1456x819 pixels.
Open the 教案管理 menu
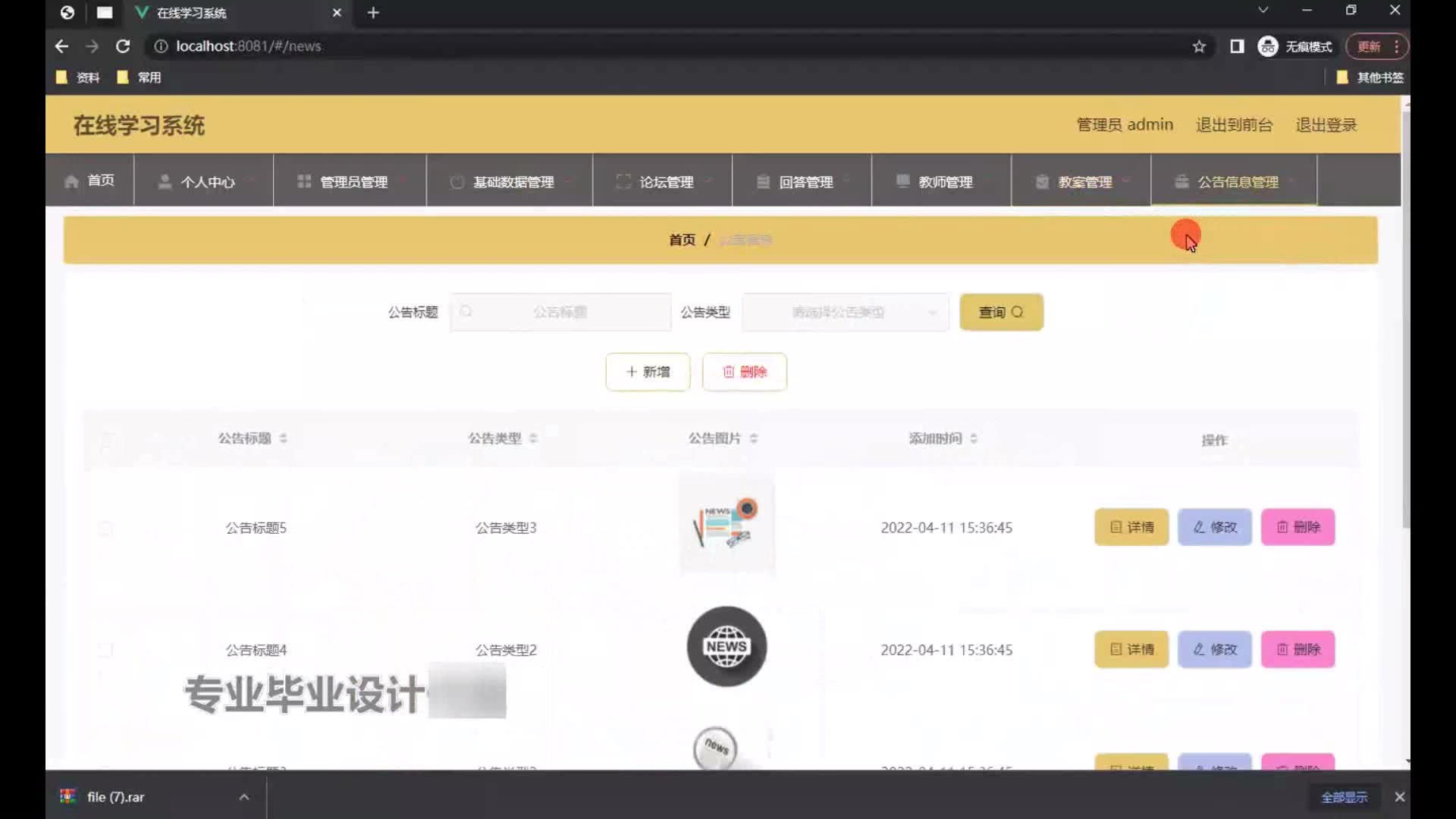click(1081, 180)
